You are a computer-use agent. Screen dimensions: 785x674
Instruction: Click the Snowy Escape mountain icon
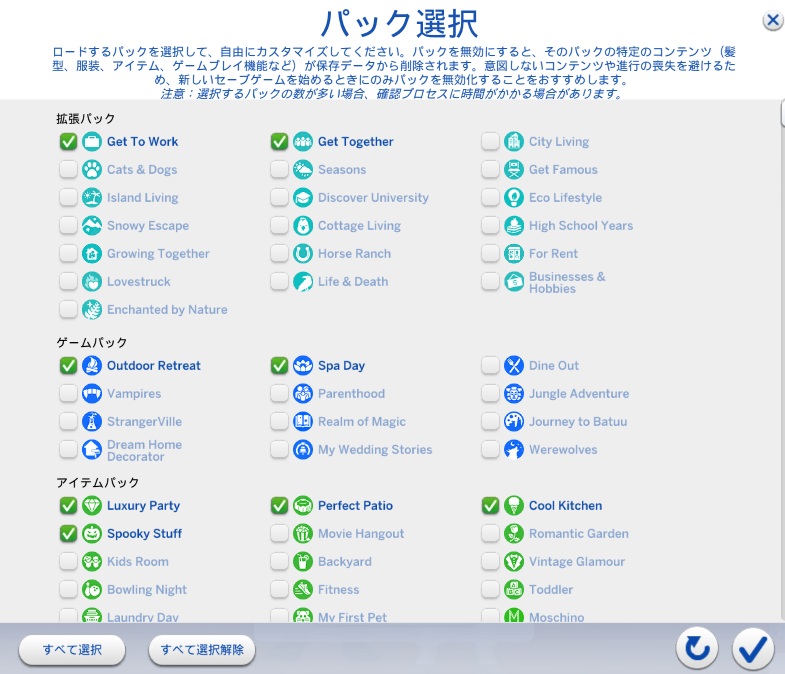(92, 226)
